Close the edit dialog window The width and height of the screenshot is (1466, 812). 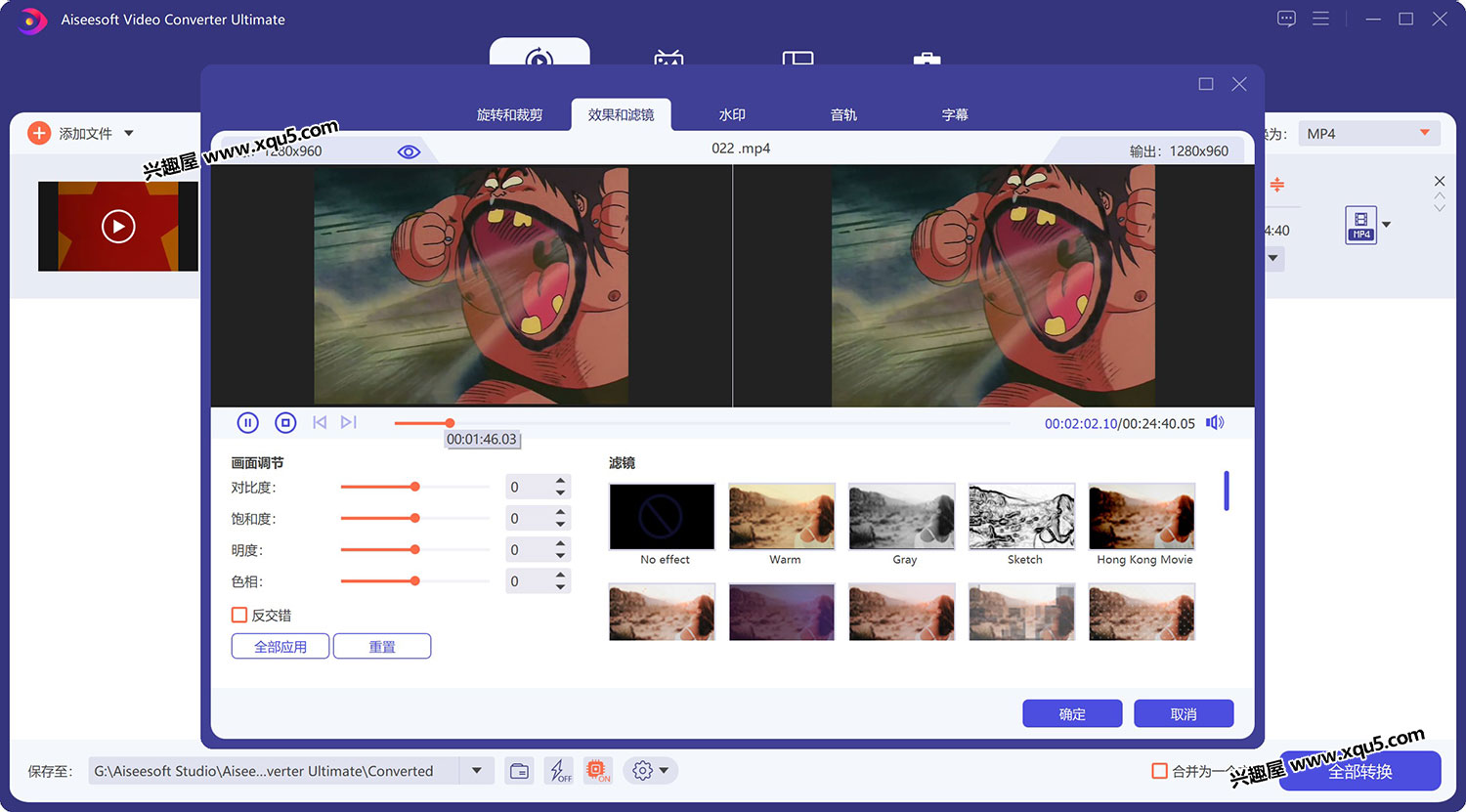coord(1239,84)
